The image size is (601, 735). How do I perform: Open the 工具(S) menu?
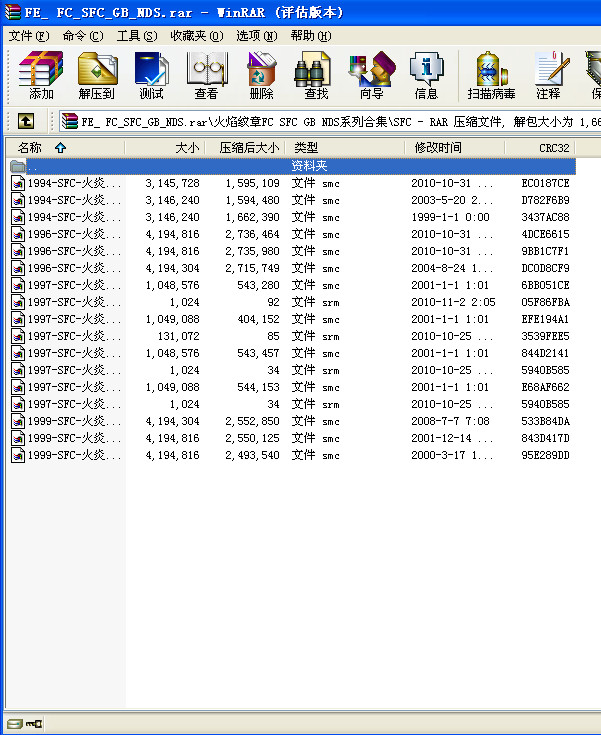tap(137, 36)
